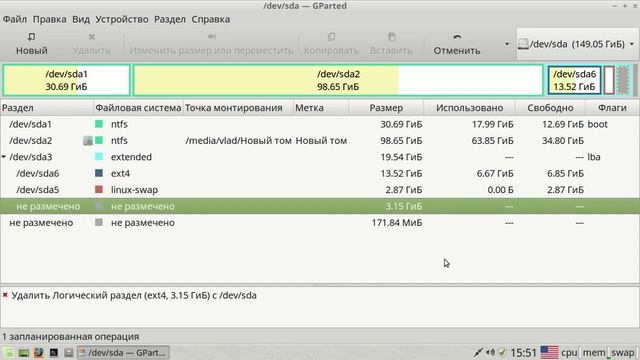Click the 15:51 clock in the taskbar
This screenshot has height=360, width=640.
point(523,353)
